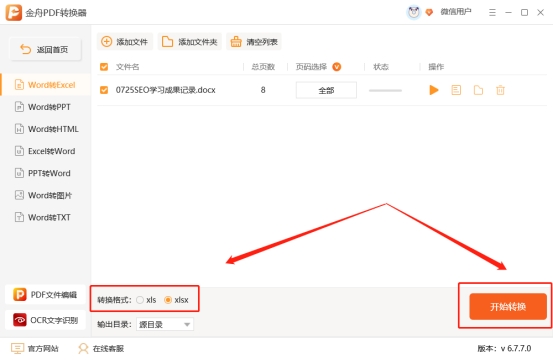This screenshot has width=553, height=360.
Task: Click the 开始转换 button
Action: 508,306
